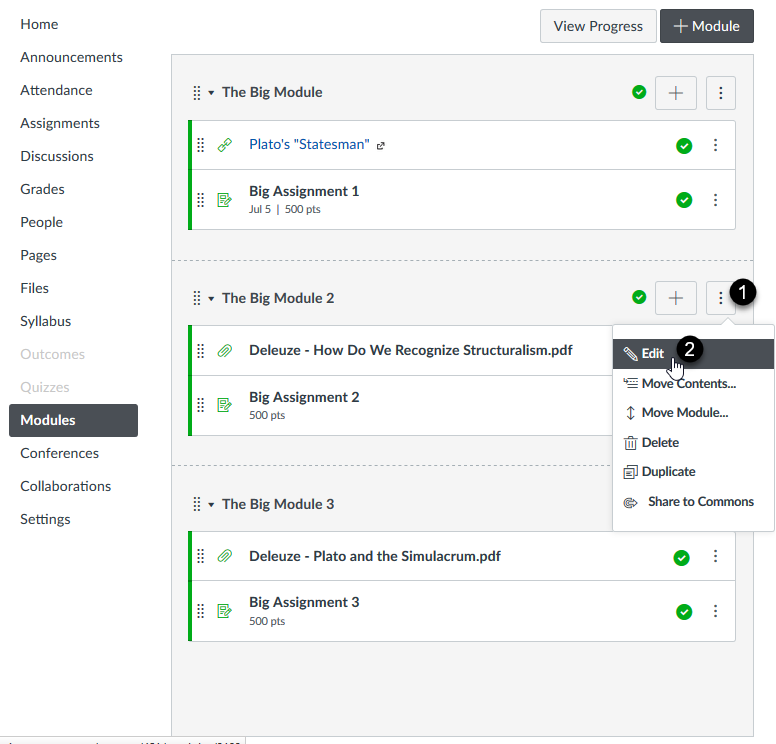The width and height of the screenshot is (776, 744).
Task: Add an item to The Big Module 2
Action: point(676,298)
